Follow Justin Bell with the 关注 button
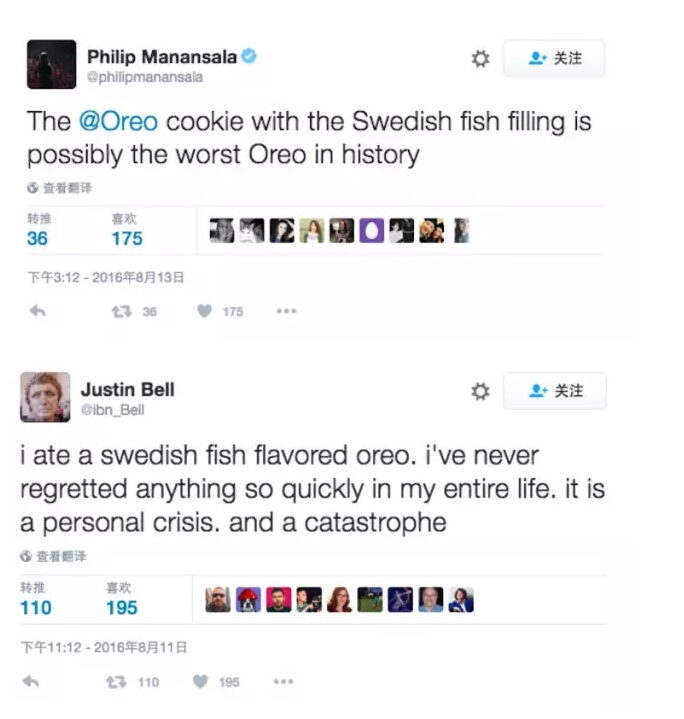The image size is (684, 719). coord(554,391)
